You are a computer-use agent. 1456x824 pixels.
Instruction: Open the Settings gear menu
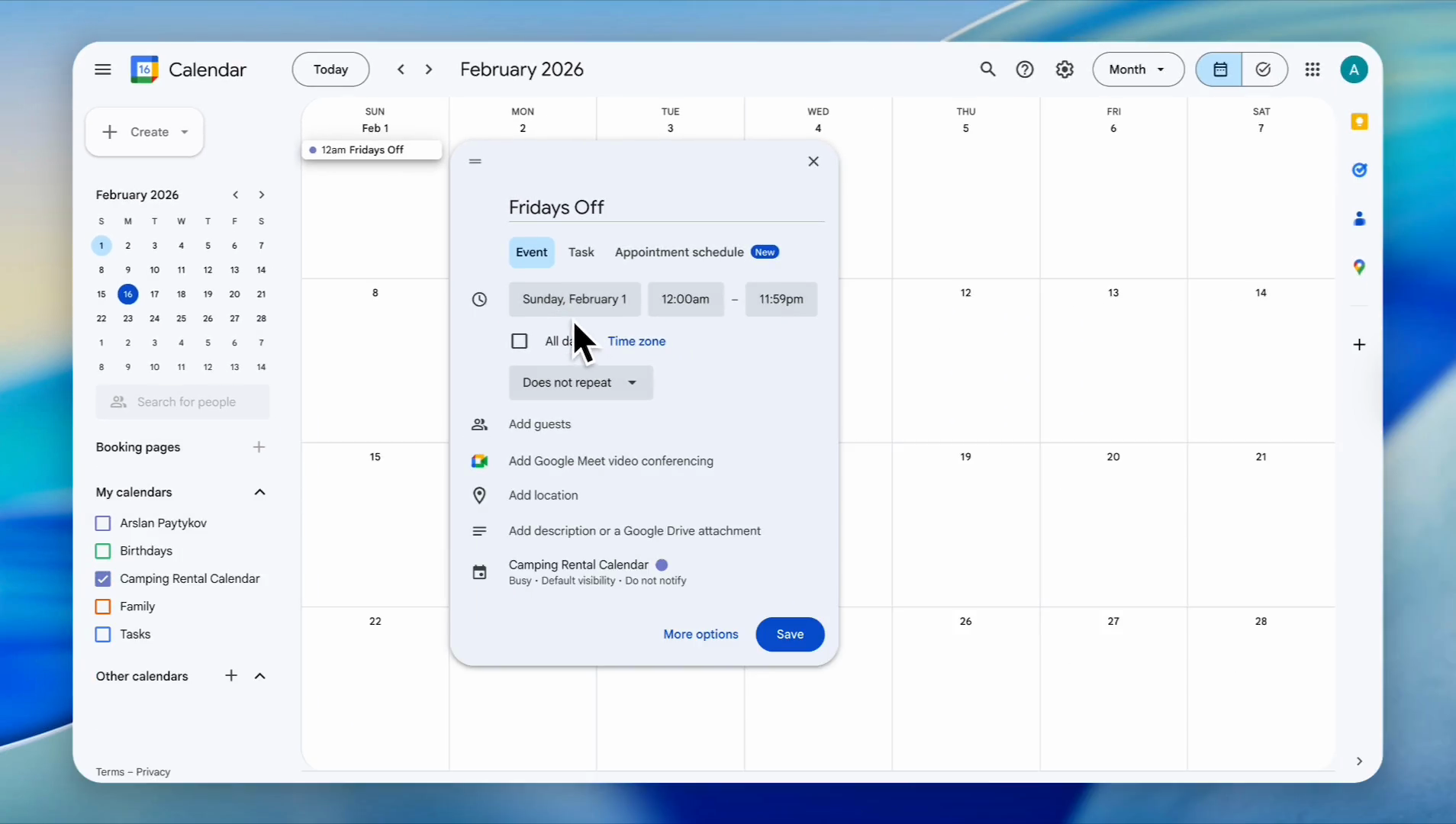pyautogui.click(x=1065, y=69)
